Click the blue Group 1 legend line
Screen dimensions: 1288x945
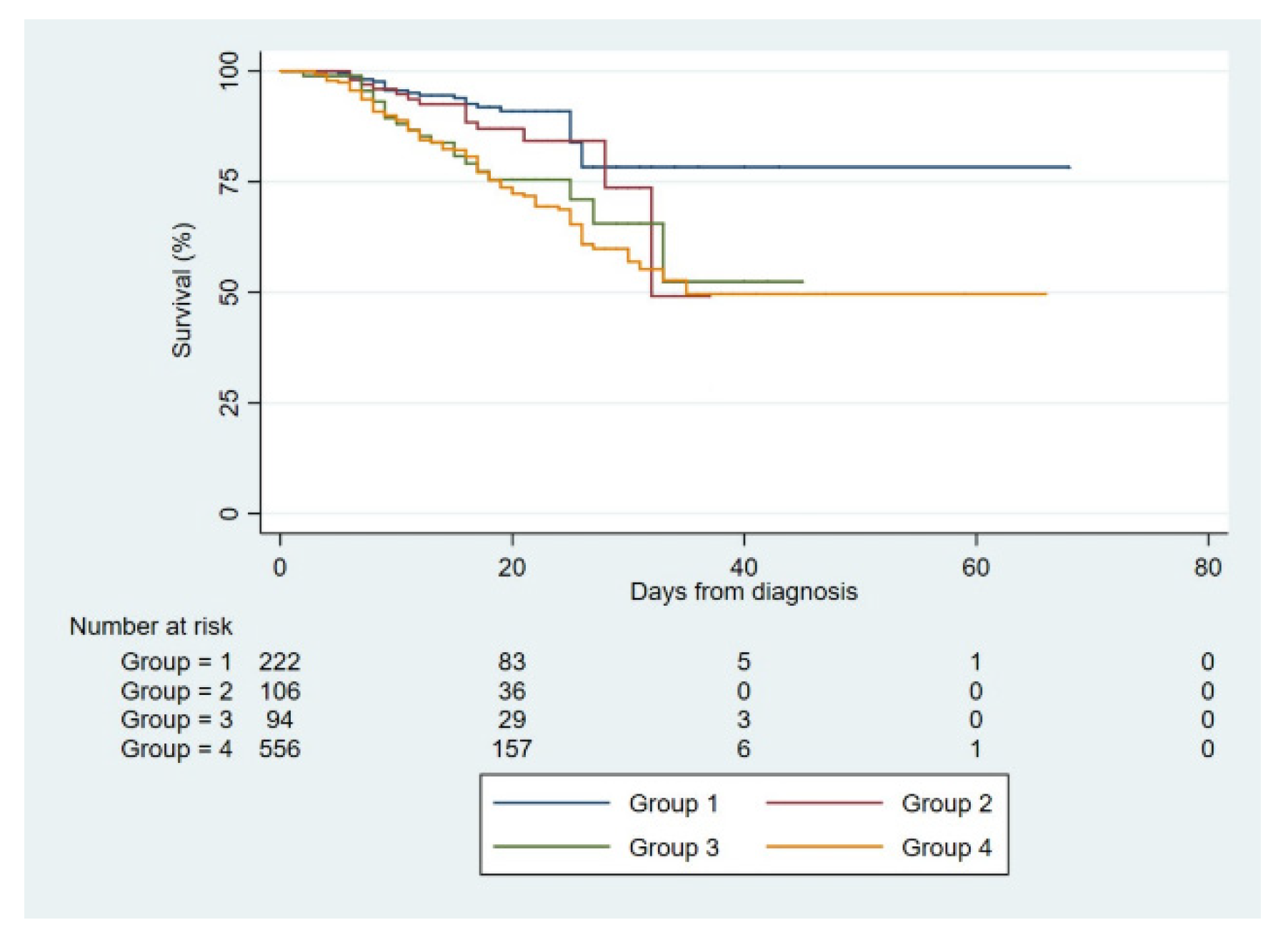tap(551, 803)
